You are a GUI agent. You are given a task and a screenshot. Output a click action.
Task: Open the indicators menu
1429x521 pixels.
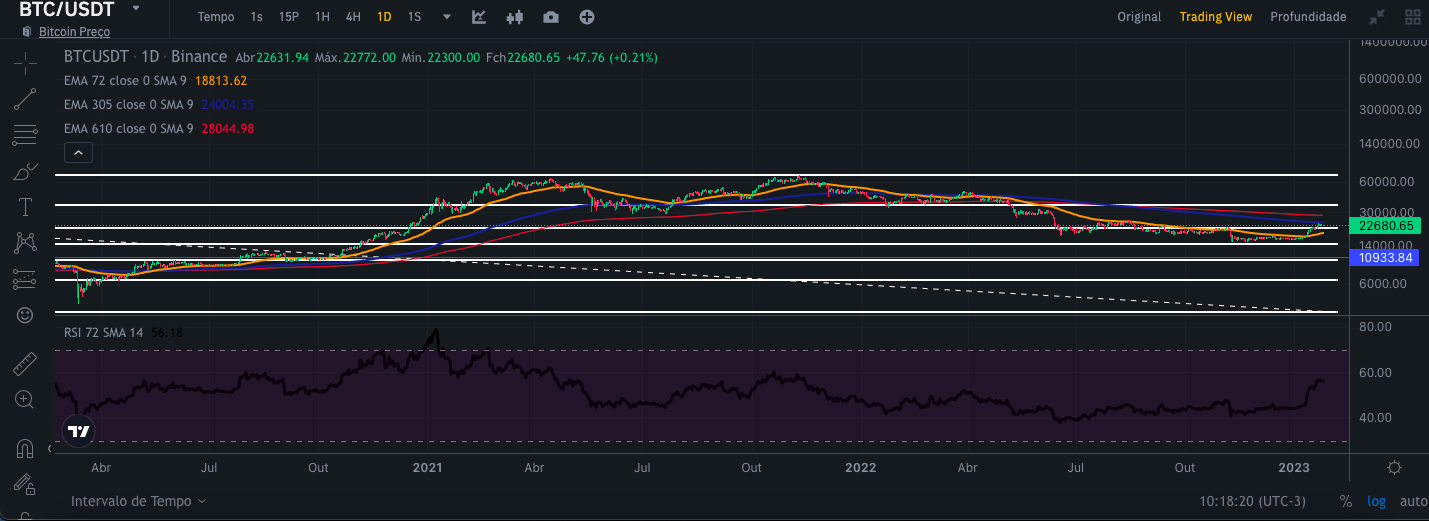[x=479, y=17]
